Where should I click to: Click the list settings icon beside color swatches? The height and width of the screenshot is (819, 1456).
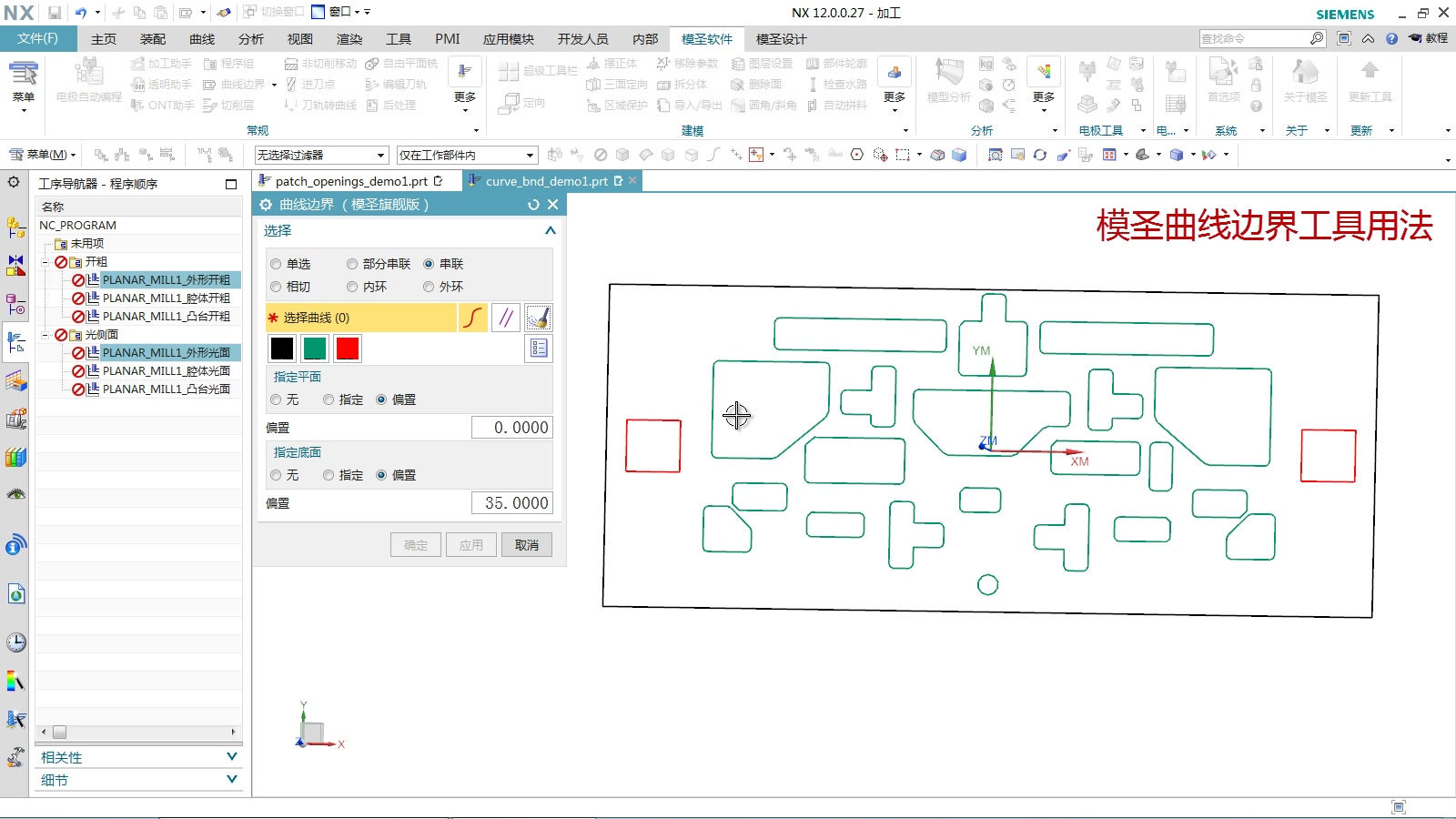[539, 349]
